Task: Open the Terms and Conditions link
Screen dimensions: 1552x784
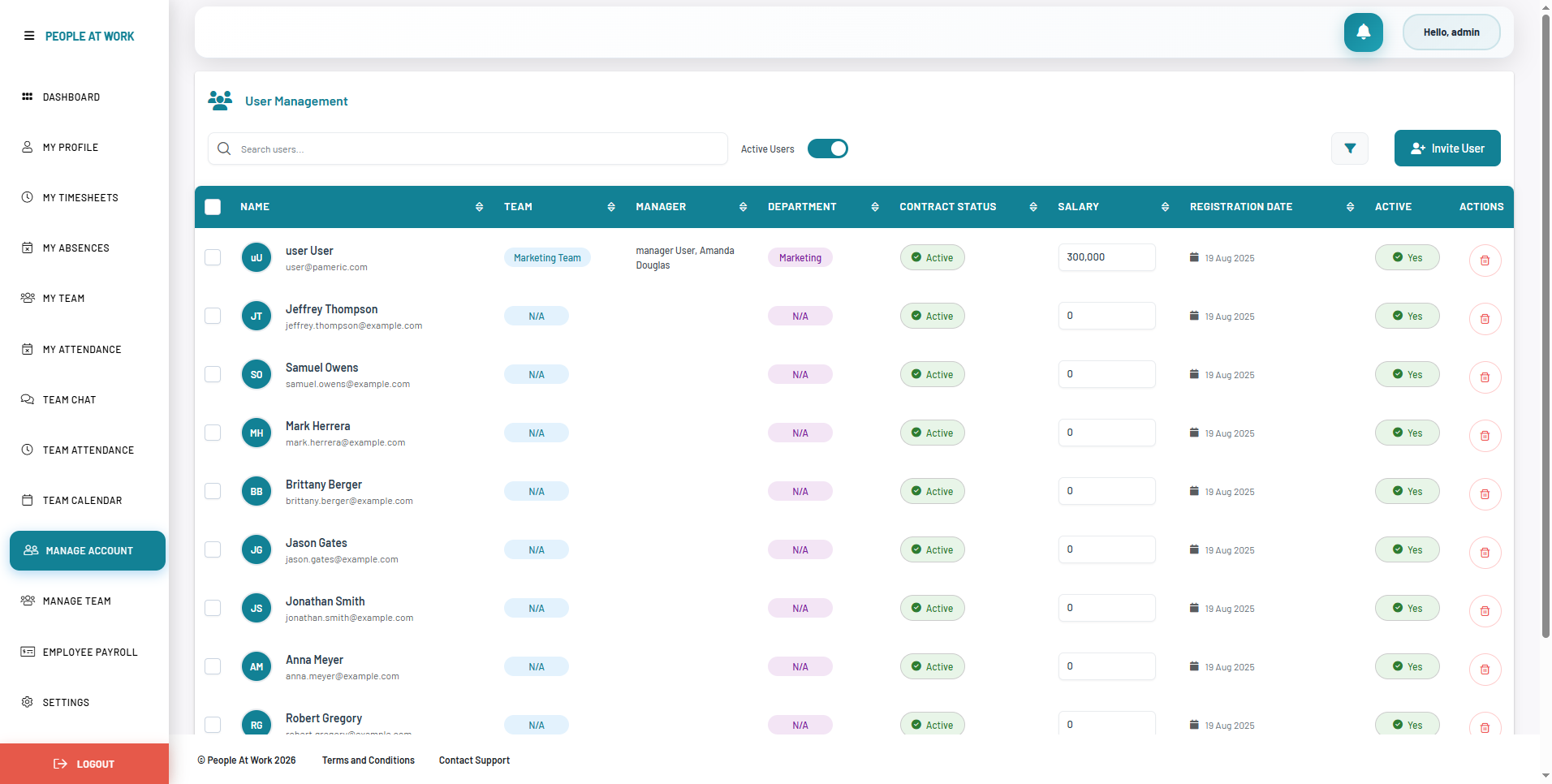Action: click(x=368, y=760)
